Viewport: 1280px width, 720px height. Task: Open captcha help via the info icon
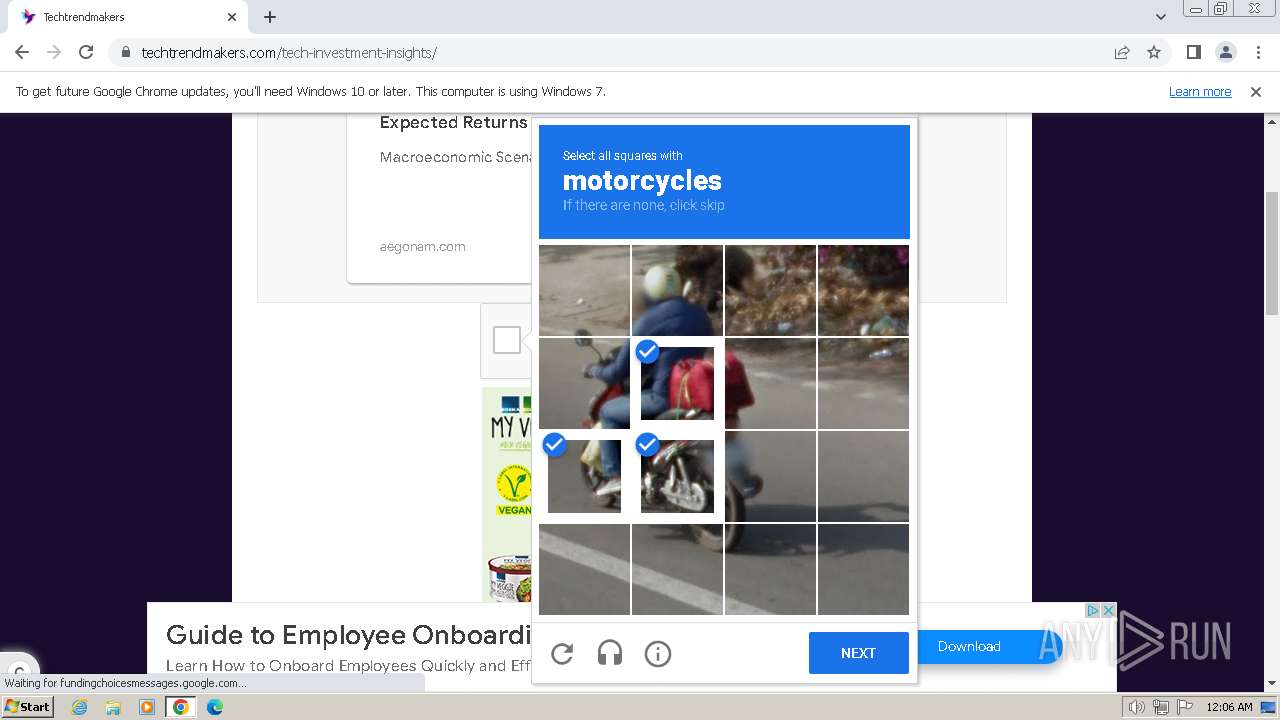658,654
